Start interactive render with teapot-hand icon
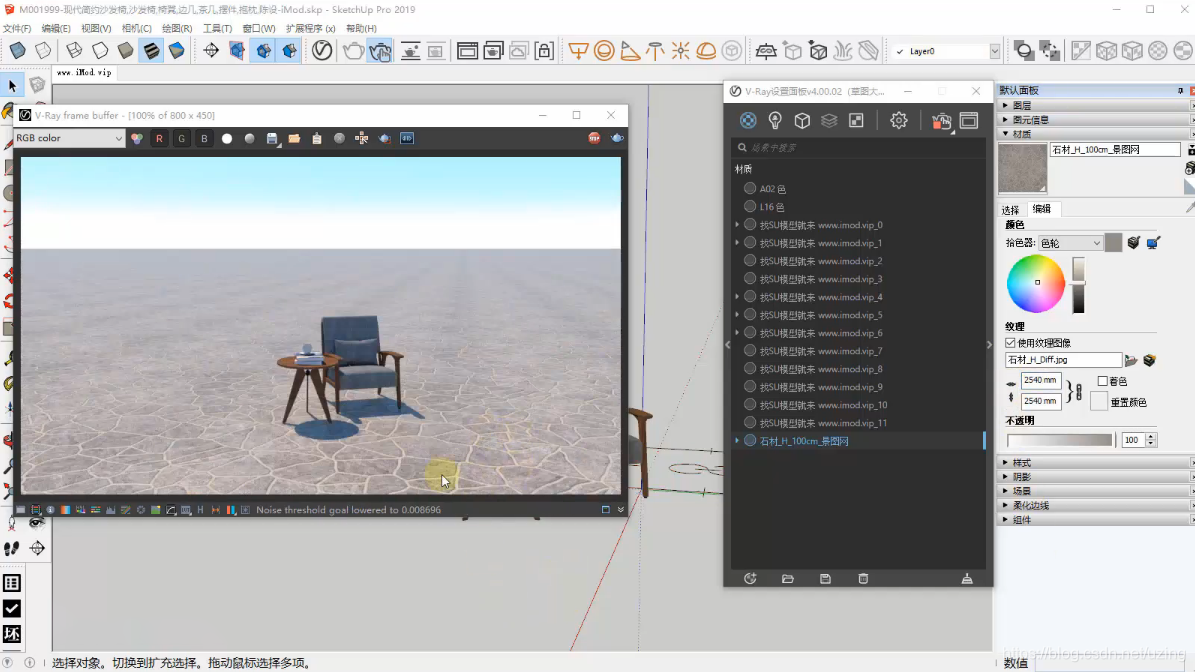This screenshot has width=1195, height=672. point(380,51)
